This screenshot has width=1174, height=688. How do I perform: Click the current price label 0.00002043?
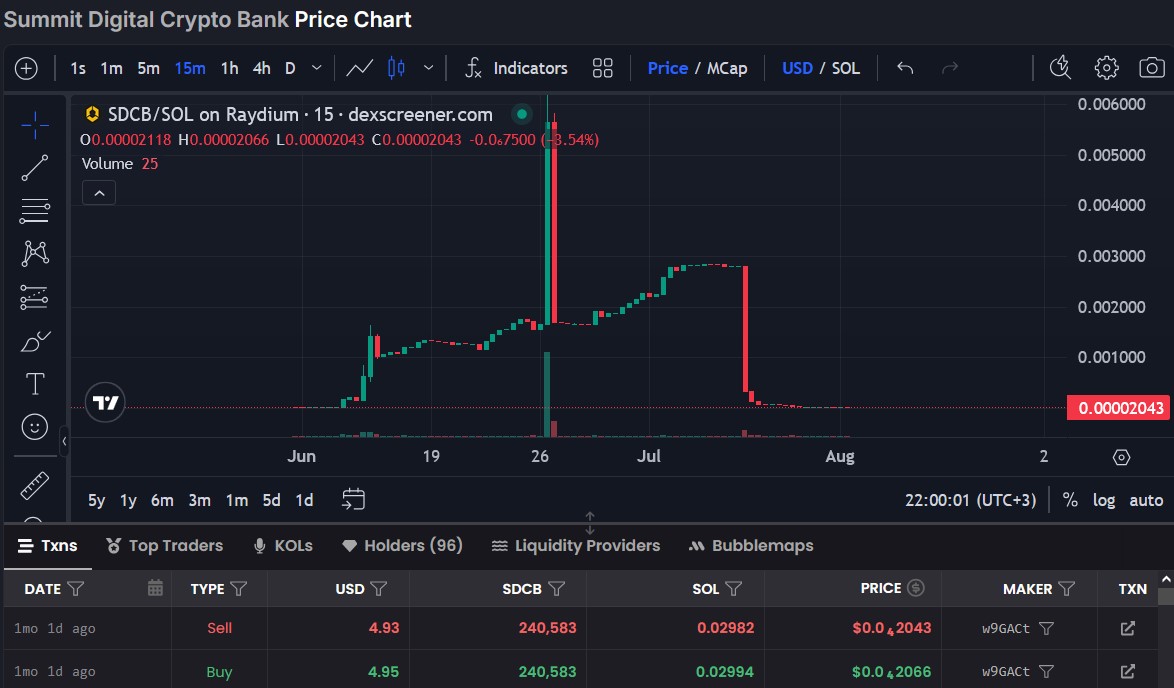tap(1119, 408)
